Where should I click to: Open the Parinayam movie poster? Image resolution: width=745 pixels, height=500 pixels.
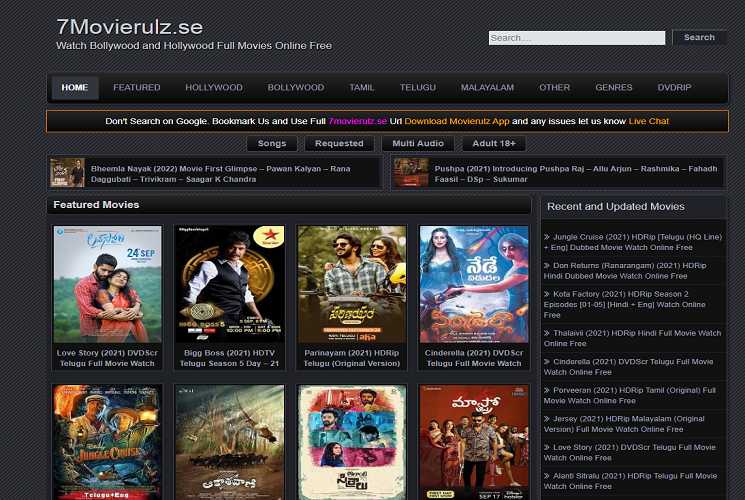coord(352,284)
